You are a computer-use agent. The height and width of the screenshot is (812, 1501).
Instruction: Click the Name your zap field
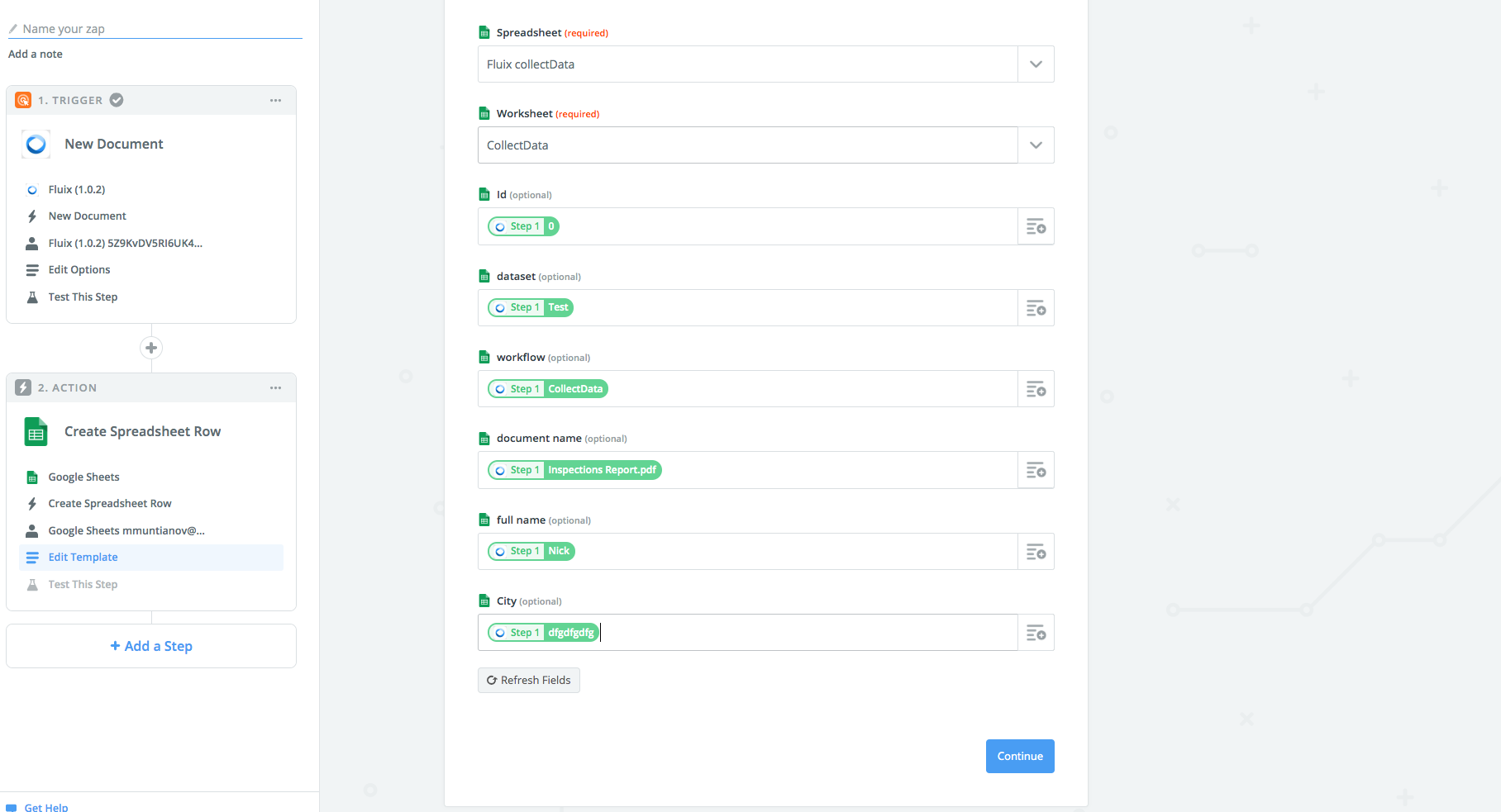point(157,29)
